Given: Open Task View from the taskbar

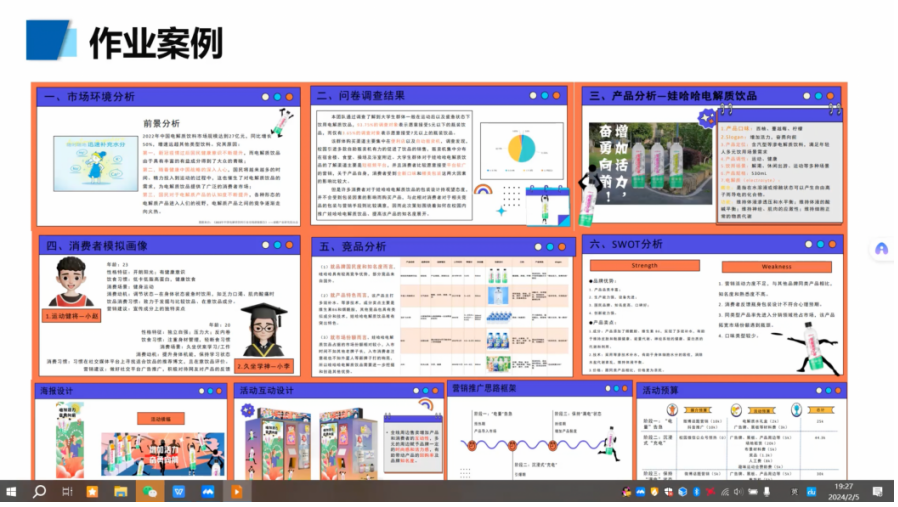Looking at the screenshot, I should (67, 492).
